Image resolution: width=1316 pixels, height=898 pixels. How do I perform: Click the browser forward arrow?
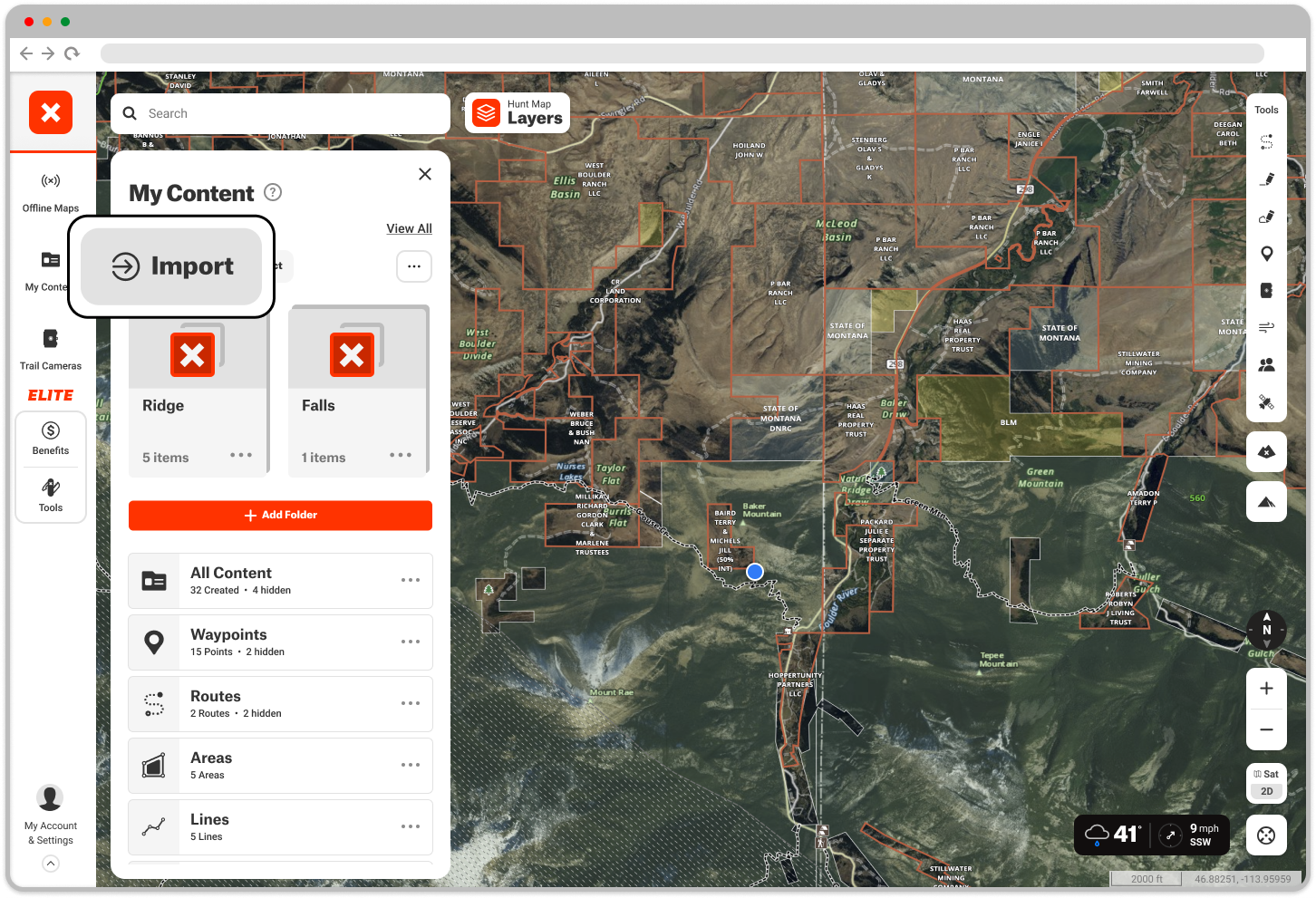[48, 53]
